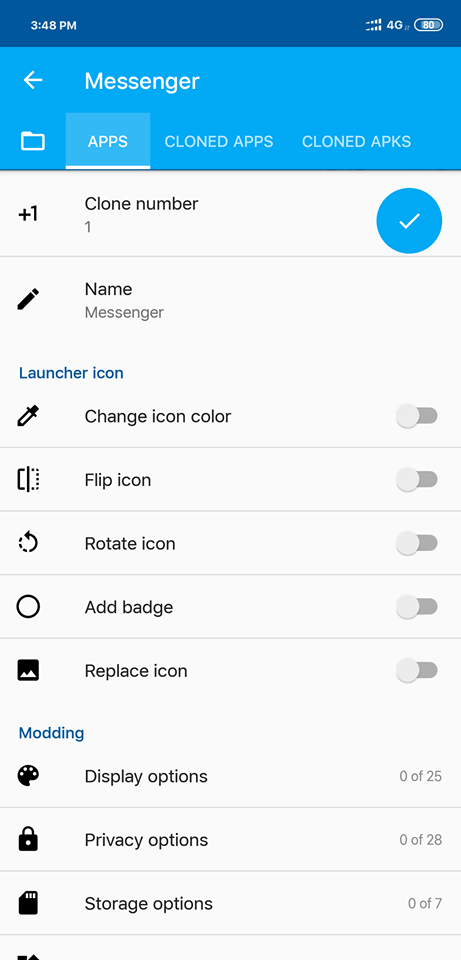Tap the eyedropper icon for icon color

click(28, 416)
